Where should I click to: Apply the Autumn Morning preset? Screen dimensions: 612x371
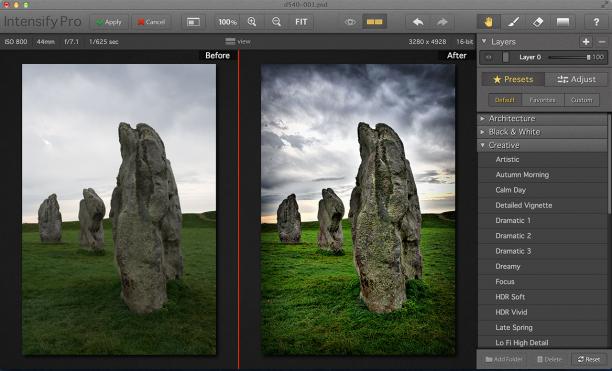(x=543, y=175)
